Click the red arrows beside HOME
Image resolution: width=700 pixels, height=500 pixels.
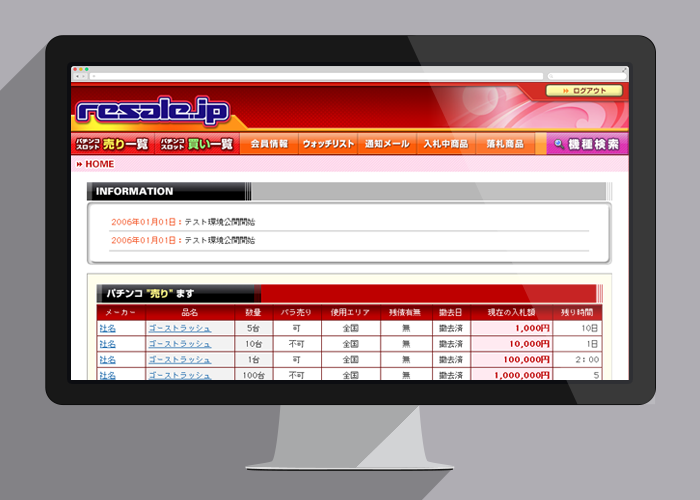click(79, 164)
